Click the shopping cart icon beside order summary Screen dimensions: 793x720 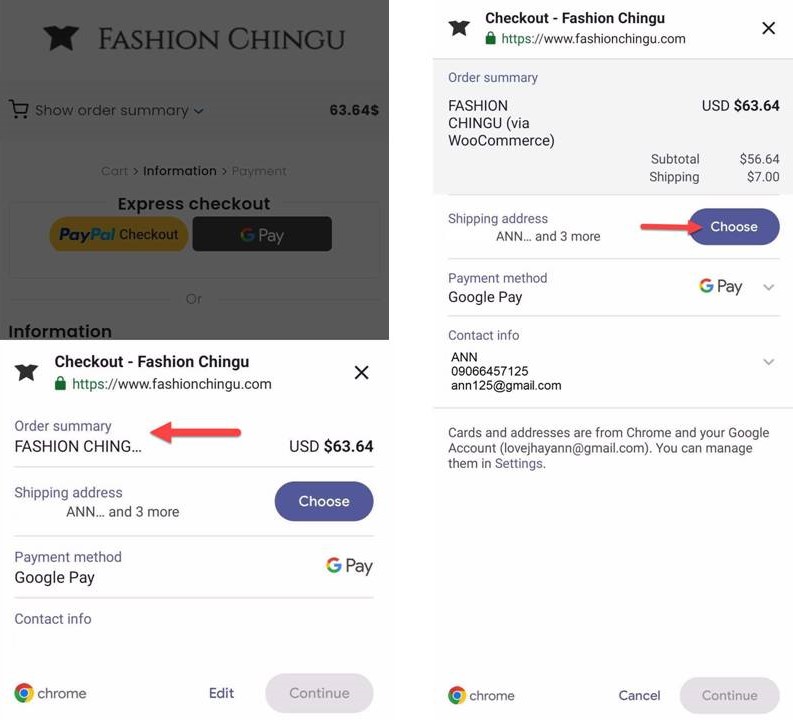pyautogui.click(x=19, y=109)
